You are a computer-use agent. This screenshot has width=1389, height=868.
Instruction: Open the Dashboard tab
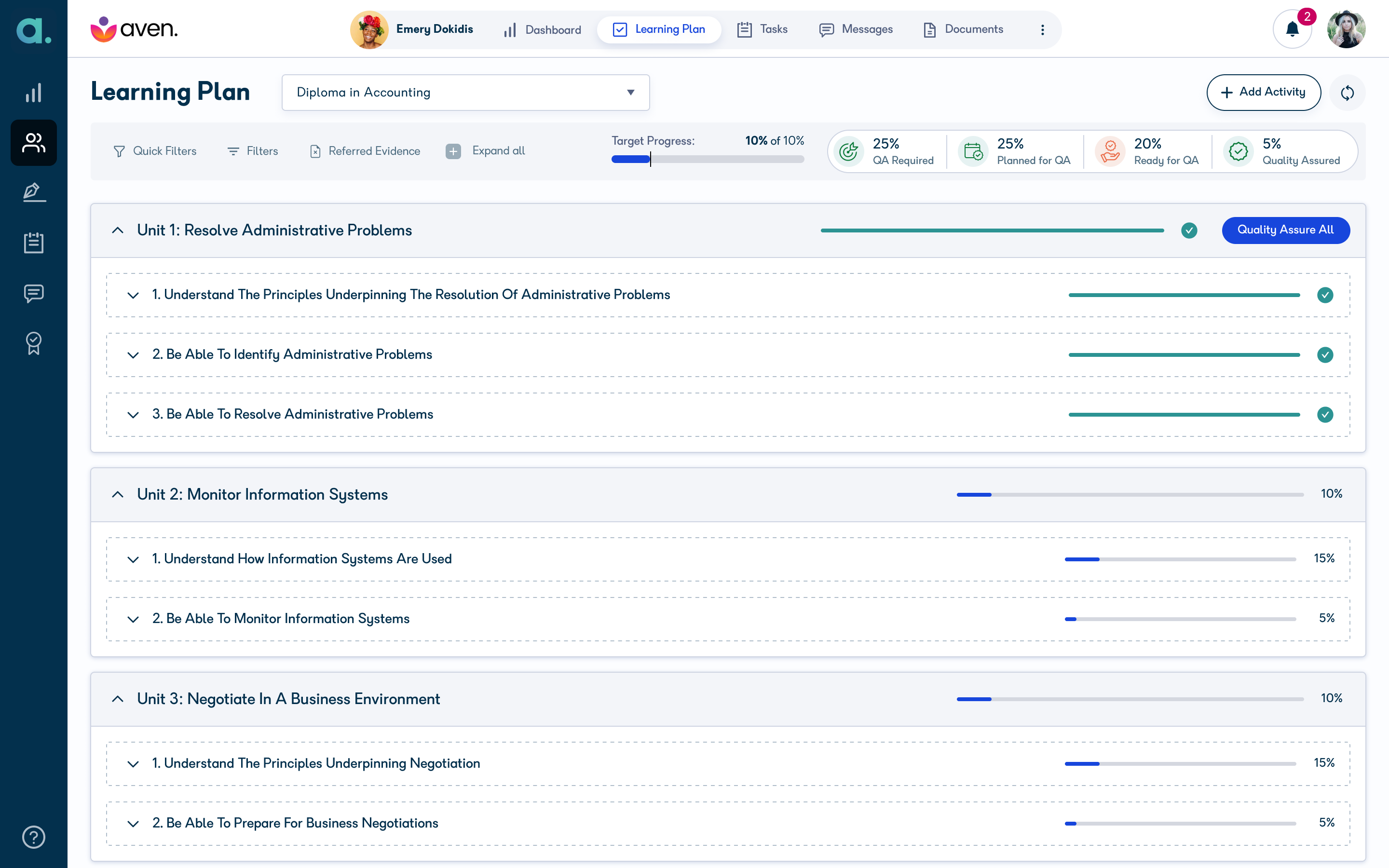[542, 29]
